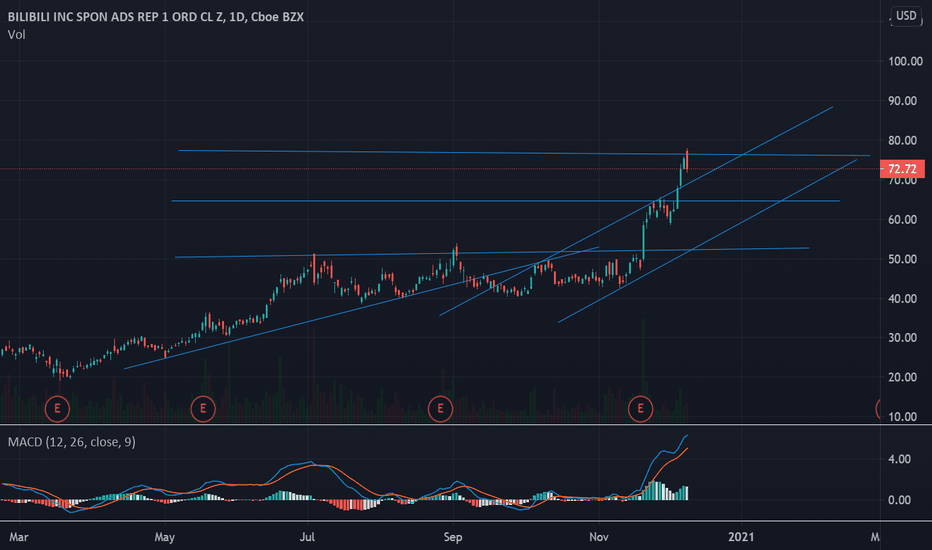Click the 90.00 price axis label
Screen dimensions: 932x550
(902, 101)
